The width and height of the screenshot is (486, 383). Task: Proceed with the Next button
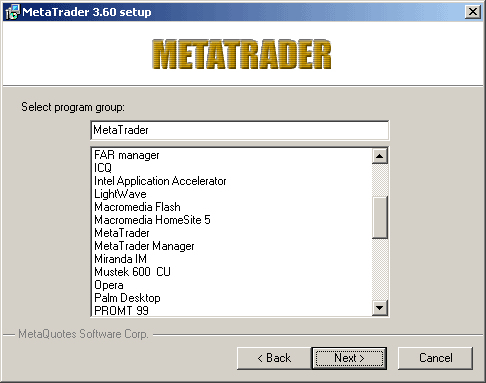click(349, 358)
